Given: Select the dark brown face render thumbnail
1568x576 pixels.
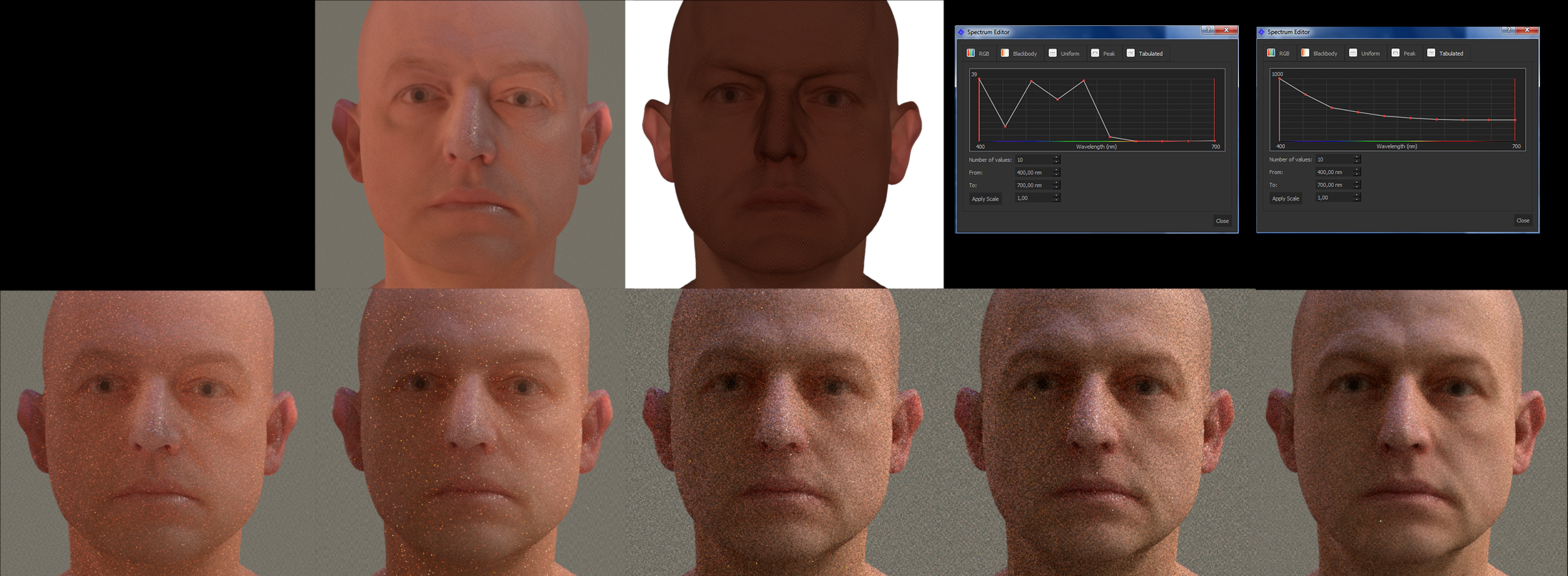Looking at the screenshot, I should [784, 144].
